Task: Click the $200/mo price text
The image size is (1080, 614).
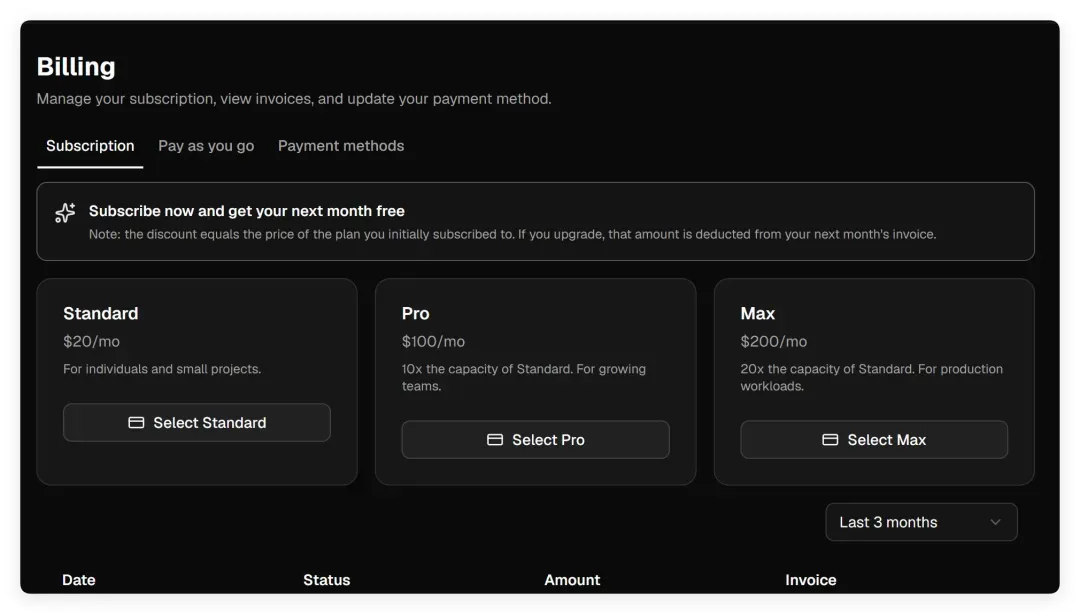Action: click(773, 342)
